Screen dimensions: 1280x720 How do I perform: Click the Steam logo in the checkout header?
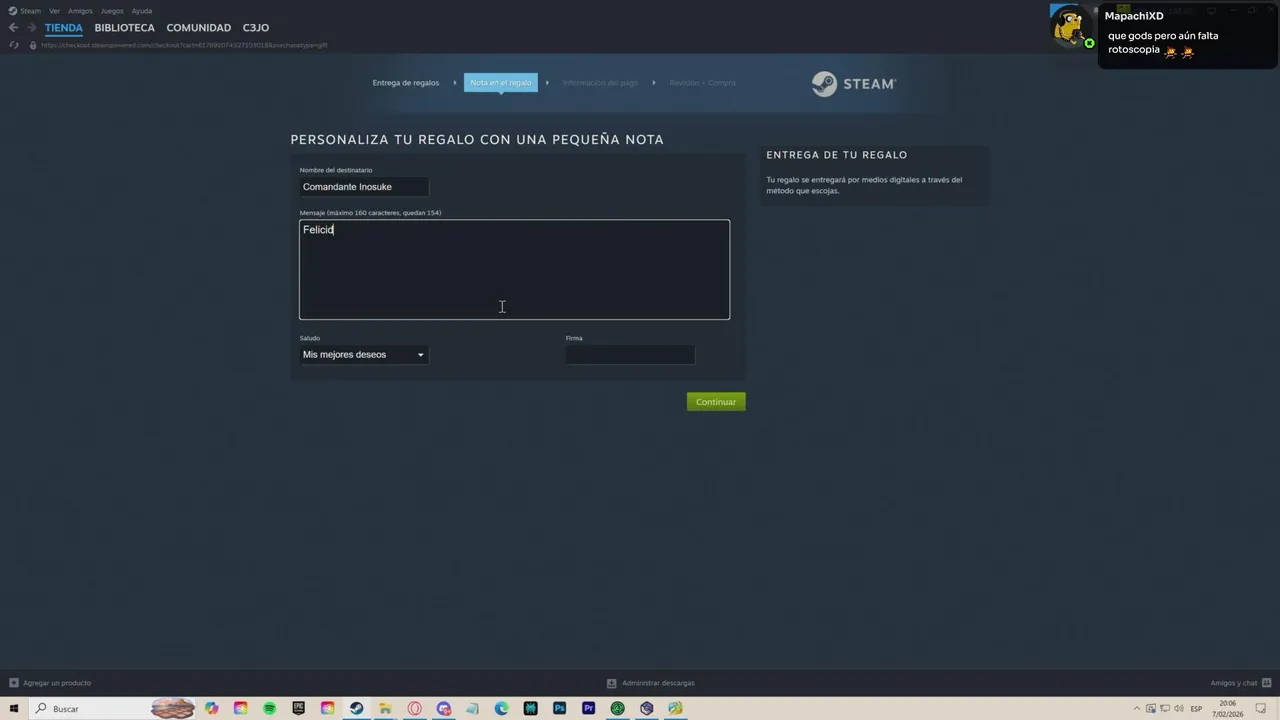tap(854, 84)
